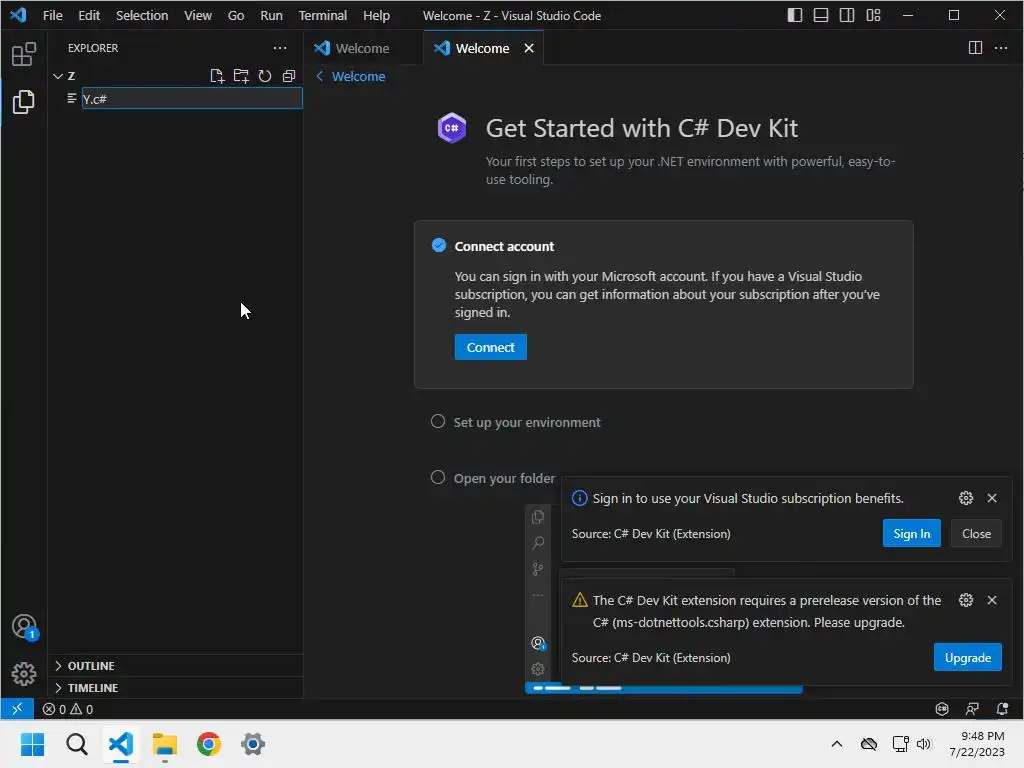Open the View menu
The width and height of the screenshot is (1024, 768).
click(197, 15)
